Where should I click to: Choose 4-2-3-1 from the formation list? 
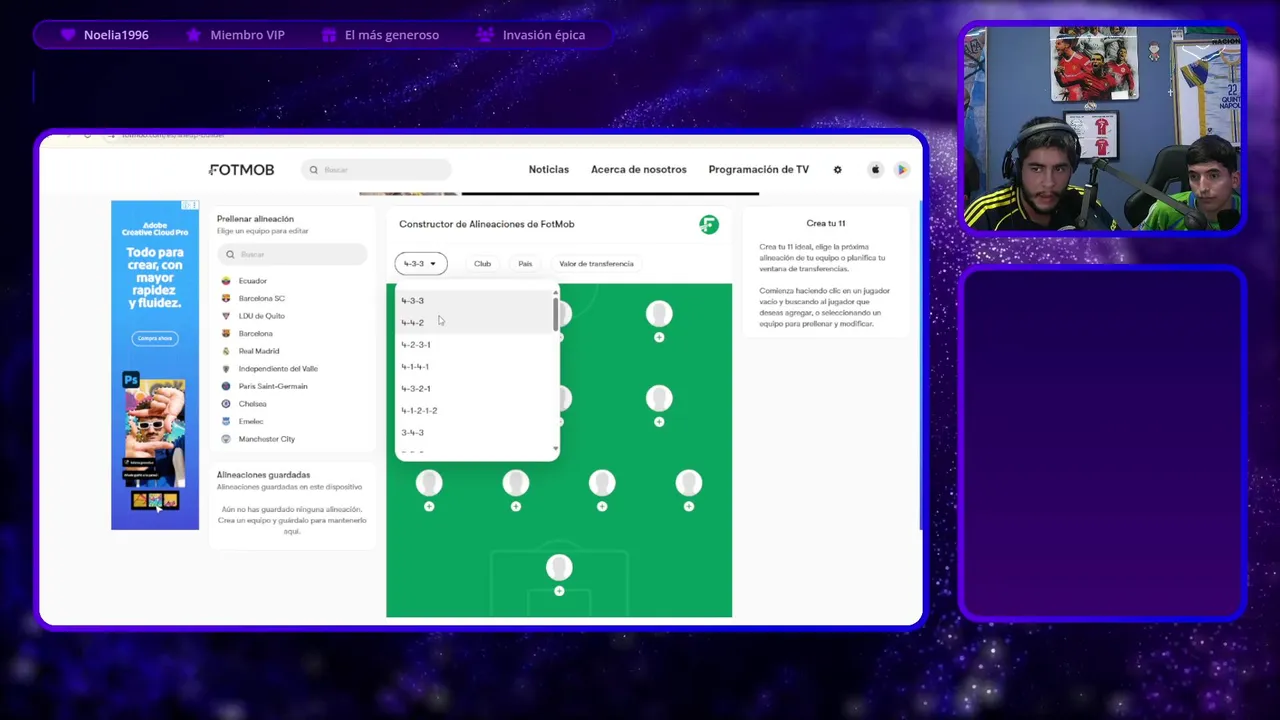(475, 345)
